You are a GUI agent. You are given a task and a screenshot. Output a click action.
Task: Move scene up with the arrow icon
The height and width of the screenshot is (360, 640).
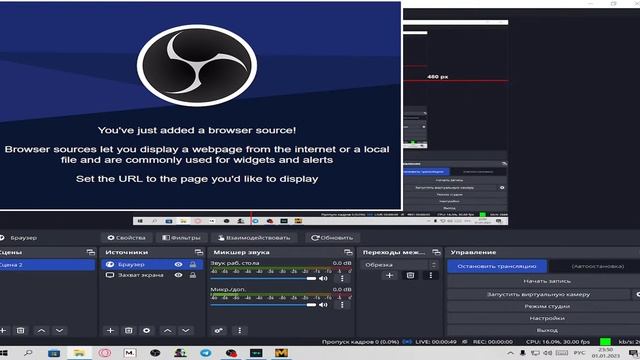[41, 330]
